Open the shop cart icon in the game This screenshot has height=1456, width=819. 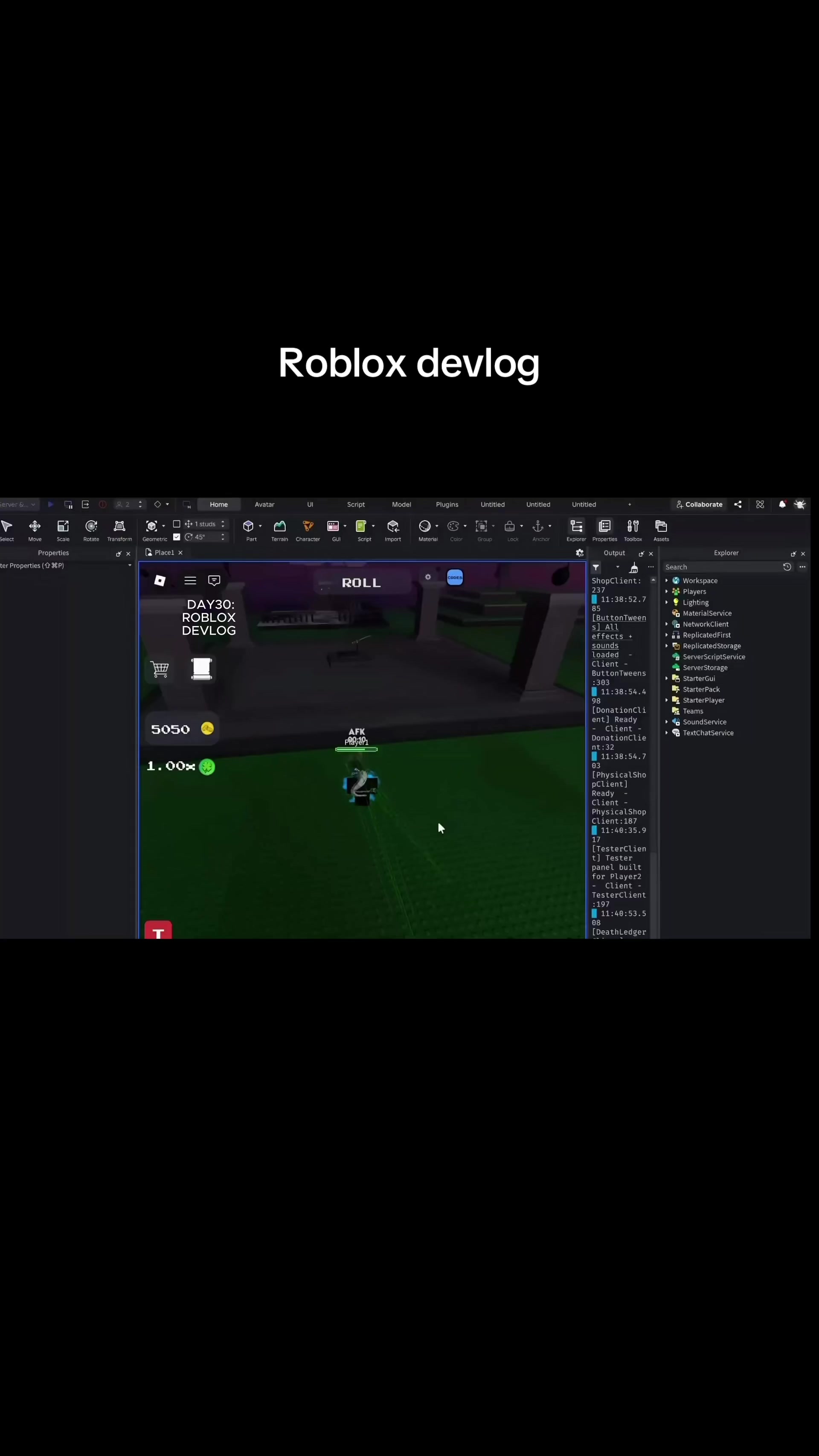point(160,669)
